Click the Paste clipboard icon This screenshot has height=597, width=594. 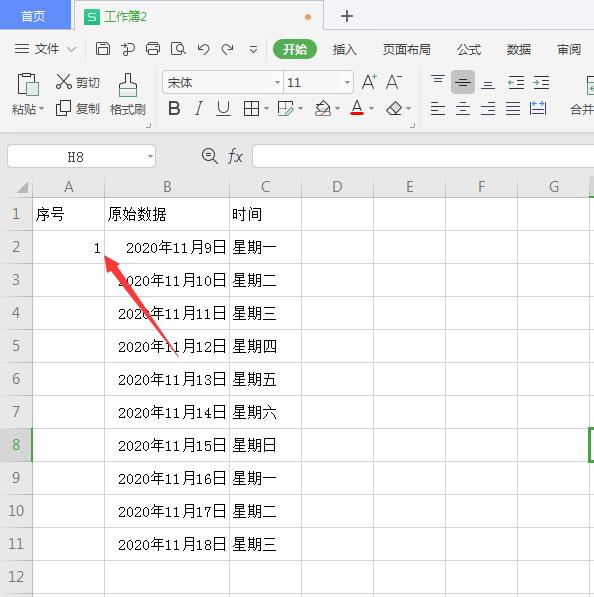(x=28, y=84)
